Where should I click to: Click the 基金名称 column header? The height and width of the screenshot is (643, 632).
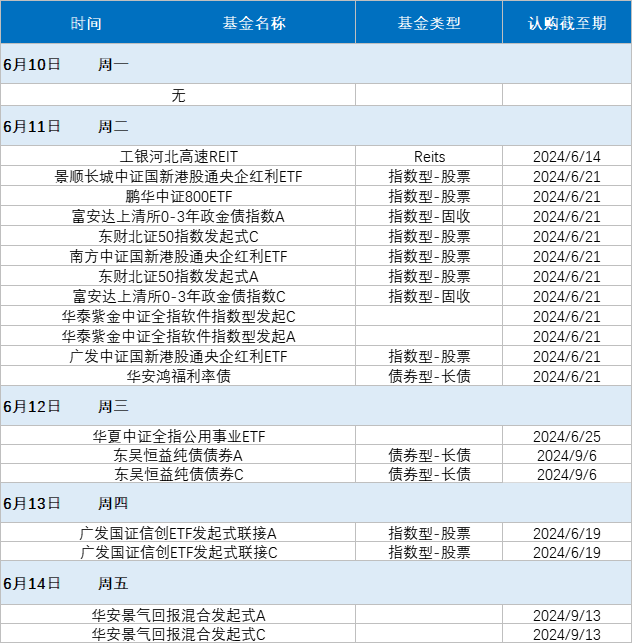point(254,23)
